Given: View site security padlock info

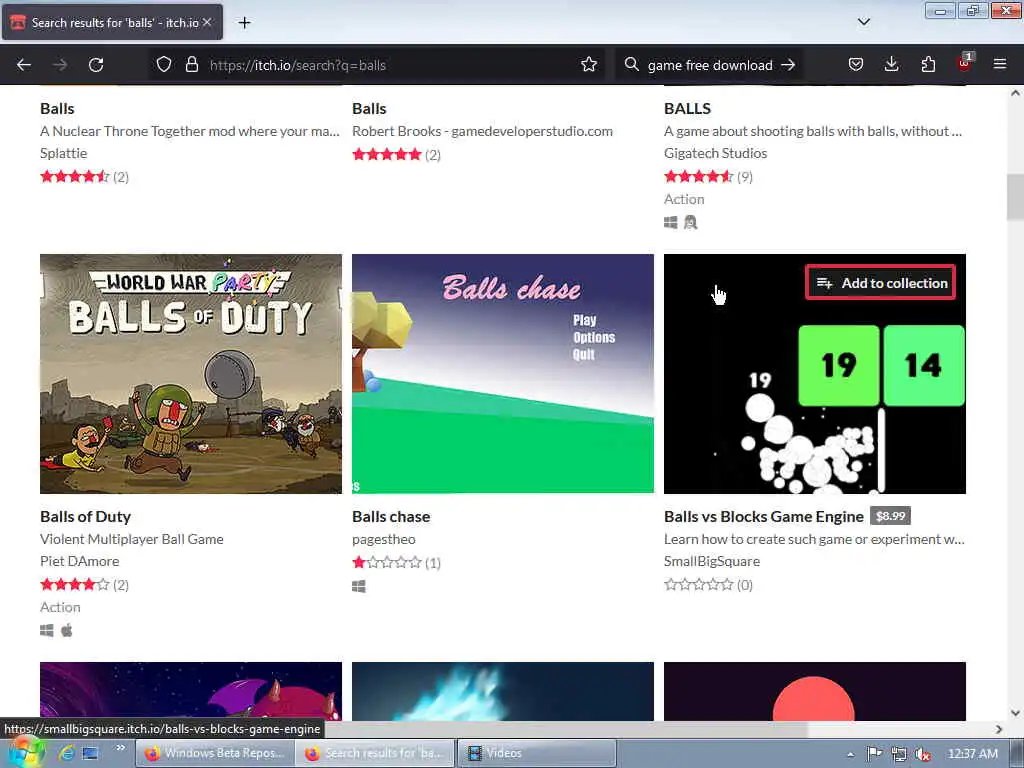Looking at the screenshot, I should 191,65.
